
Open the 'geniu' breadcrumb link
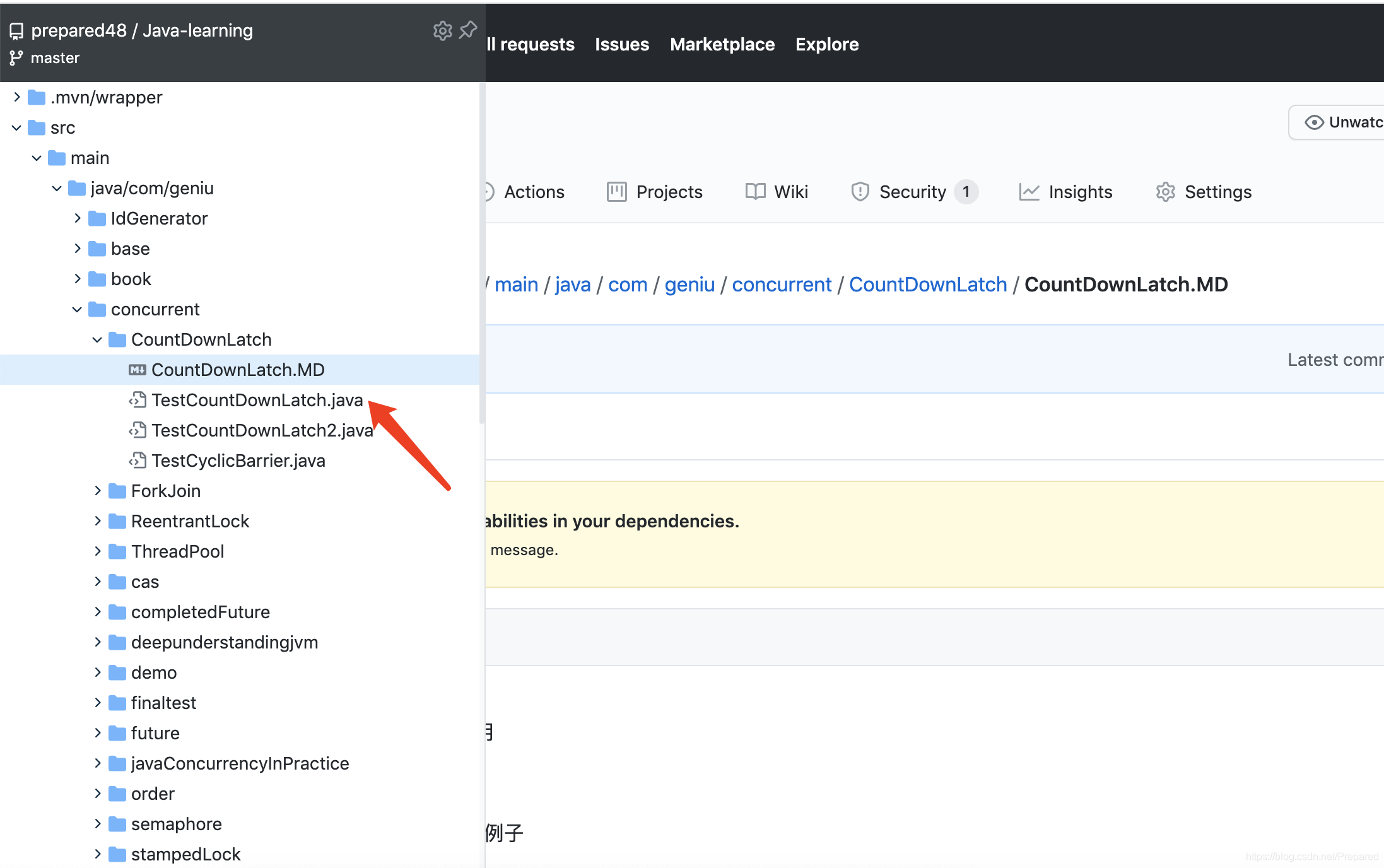click(x=689, y=284)
